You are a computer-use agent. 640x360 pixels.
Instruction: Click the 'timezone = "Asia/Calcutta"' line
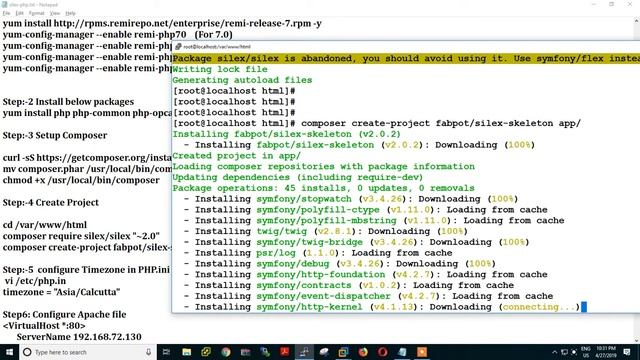tap(61, 292)
